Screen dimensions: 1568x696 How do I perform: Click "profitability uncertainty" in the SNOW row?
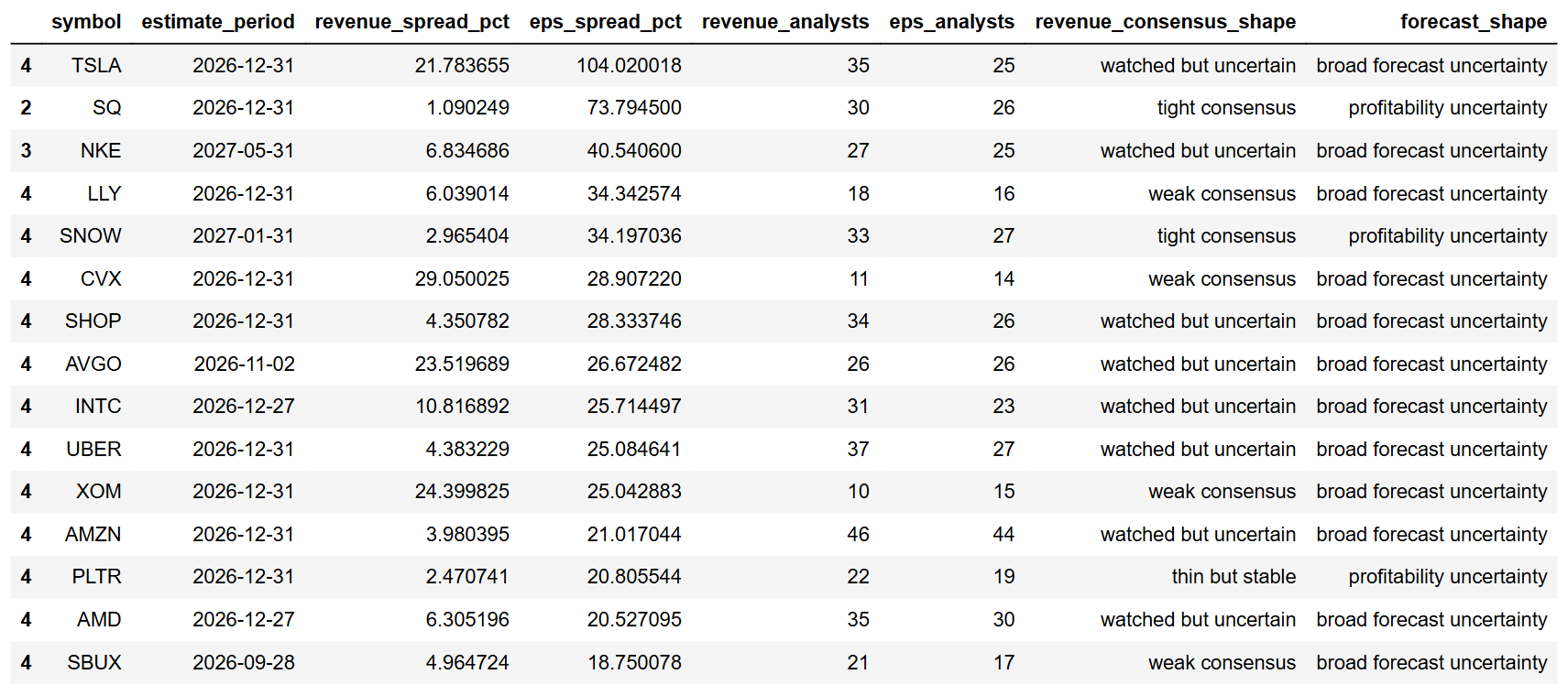pyautogui.click(x=1448, y=236)
